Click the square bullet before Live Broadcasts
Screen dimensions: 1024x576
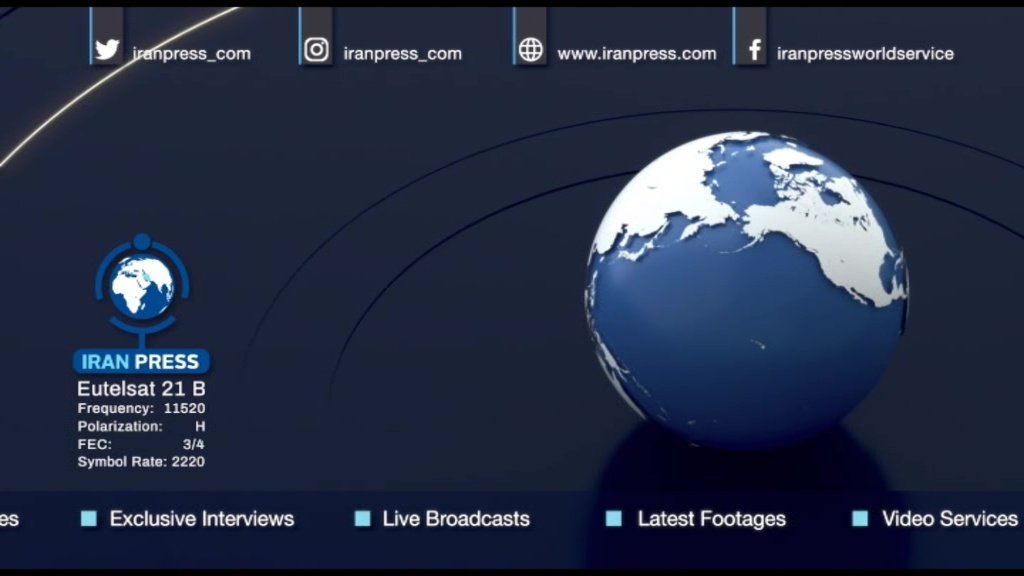363,518
